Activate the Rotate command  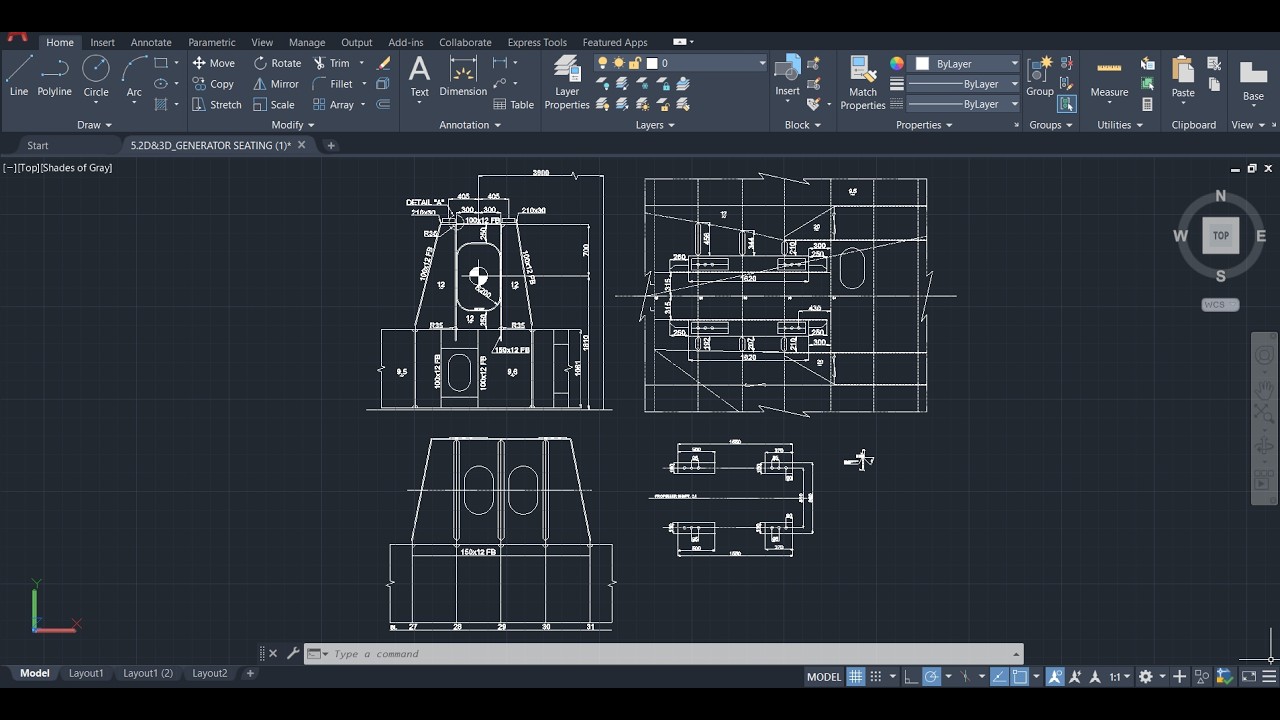point(277,63)
